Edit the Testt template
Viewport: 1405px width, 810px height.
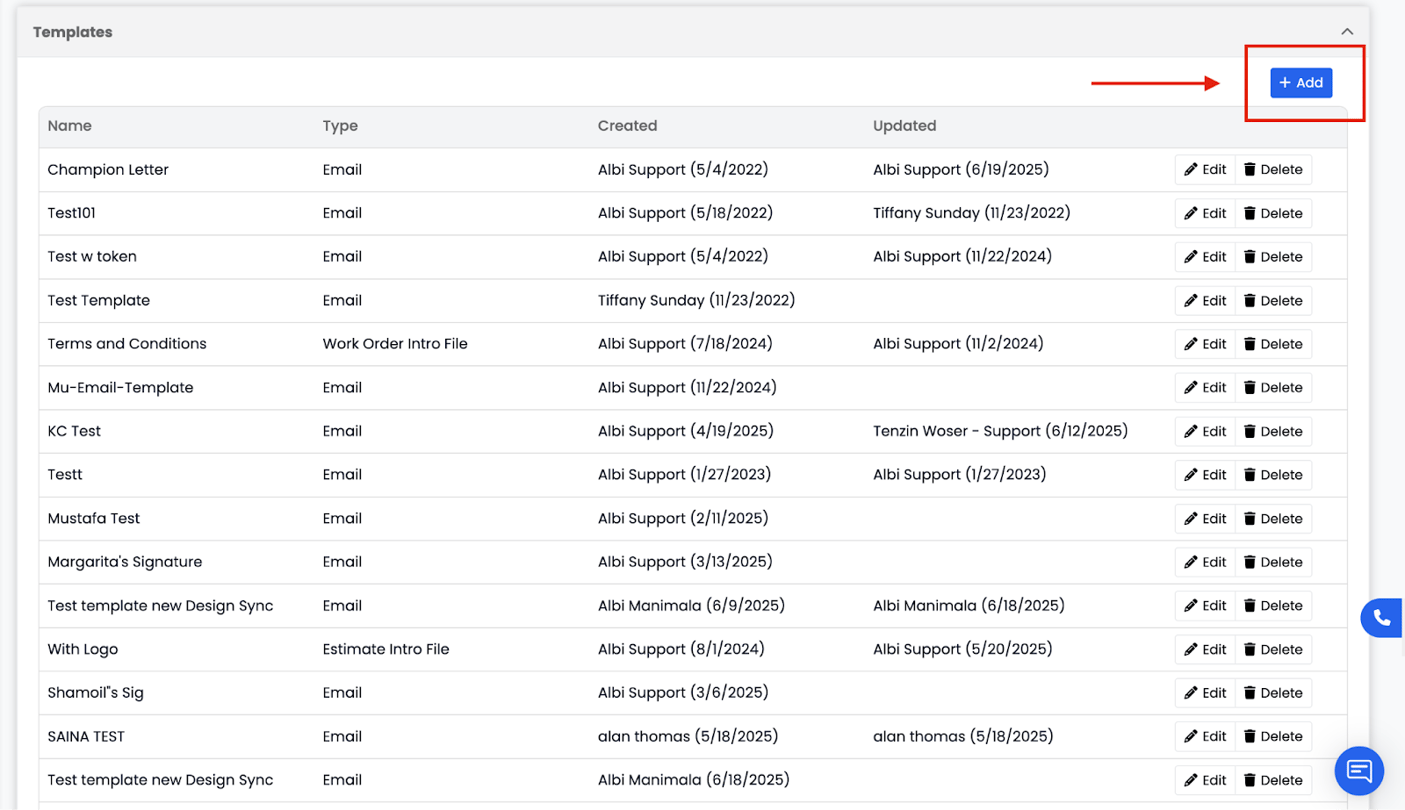pos(1205,475)
